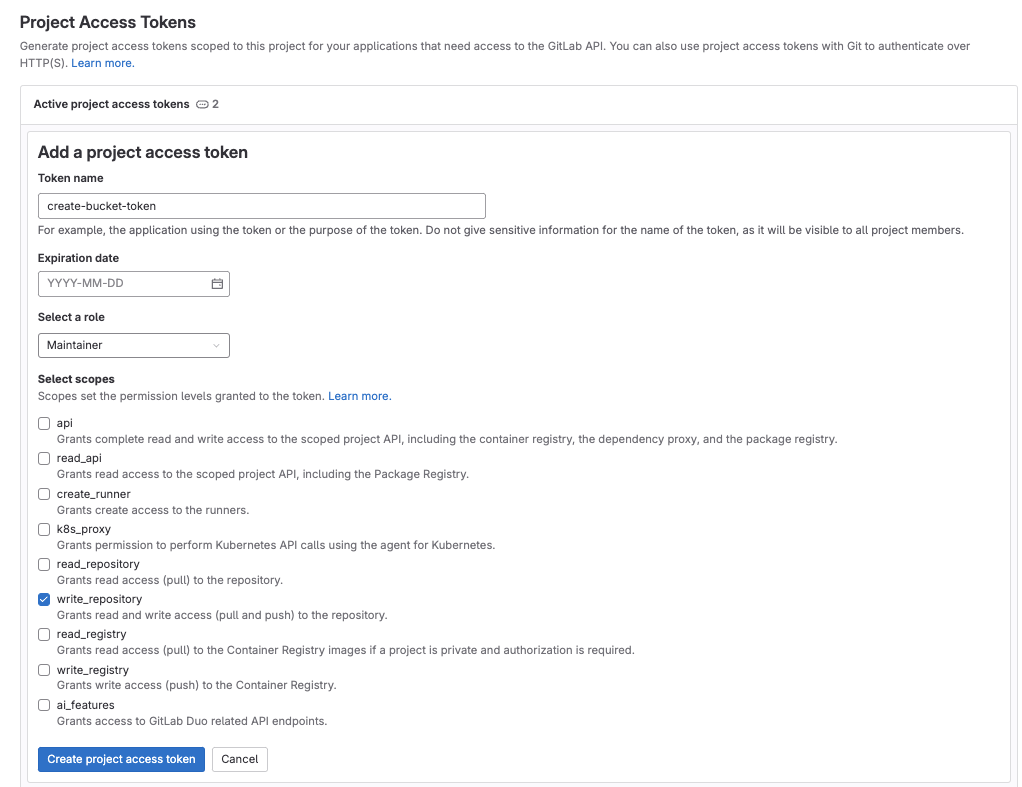Click the role dropdown chevron arrow
The height and width of the screenshot is (787, 1022).
216,346
